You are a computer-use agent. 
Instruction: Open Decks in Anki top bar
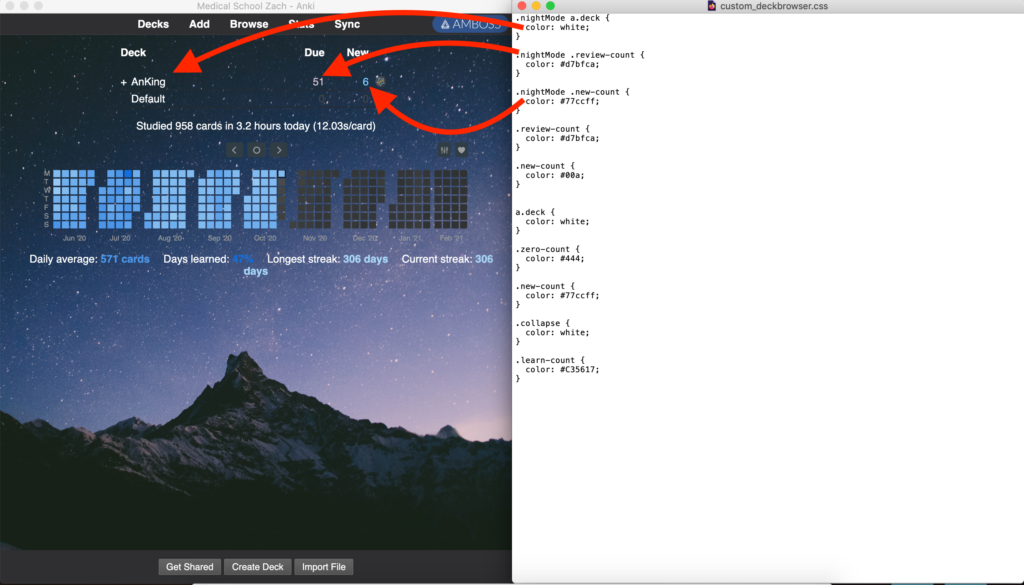(x=153, y=24)
